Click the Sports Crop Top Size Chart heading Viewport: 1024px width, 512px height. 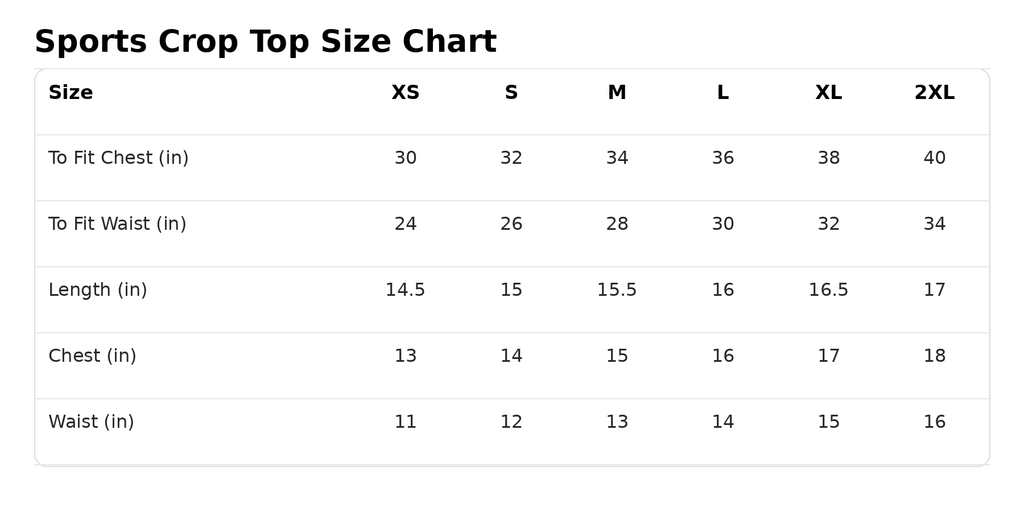coord(265,42)
